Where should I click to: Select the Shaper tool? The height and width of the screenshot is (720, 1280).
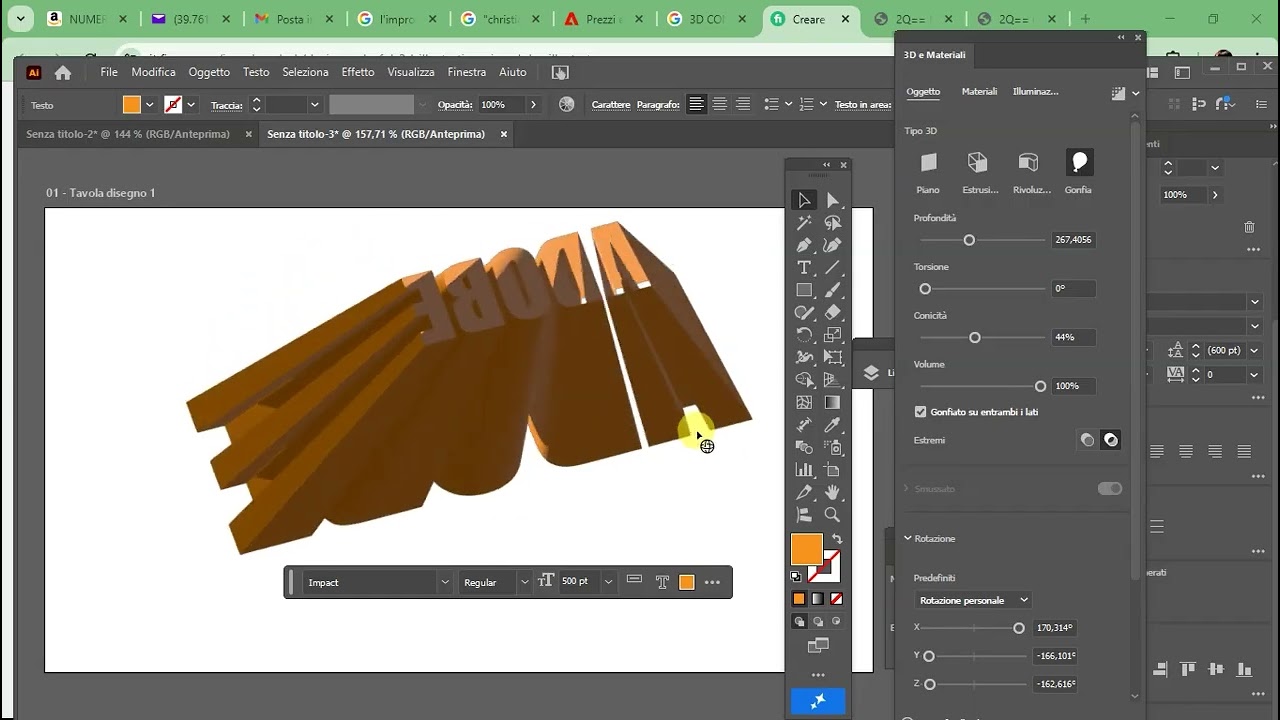[804, 313]
